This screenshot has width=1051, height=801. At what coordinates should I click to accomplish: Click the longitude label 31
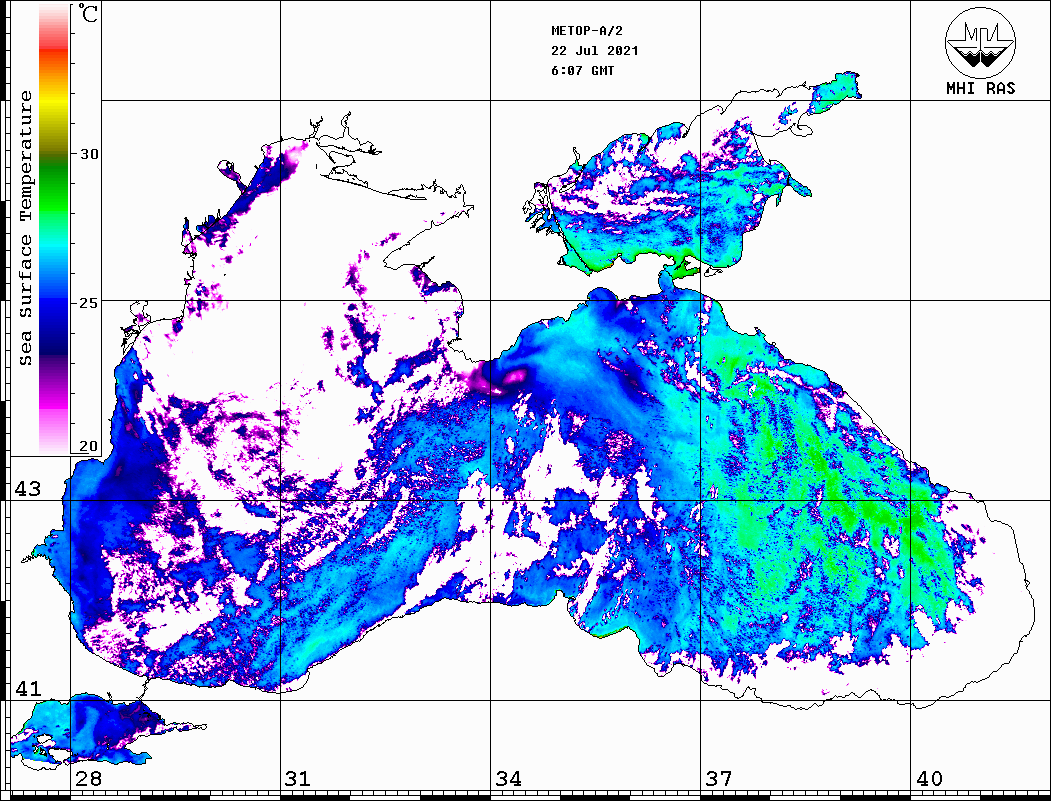pos(298,779)
